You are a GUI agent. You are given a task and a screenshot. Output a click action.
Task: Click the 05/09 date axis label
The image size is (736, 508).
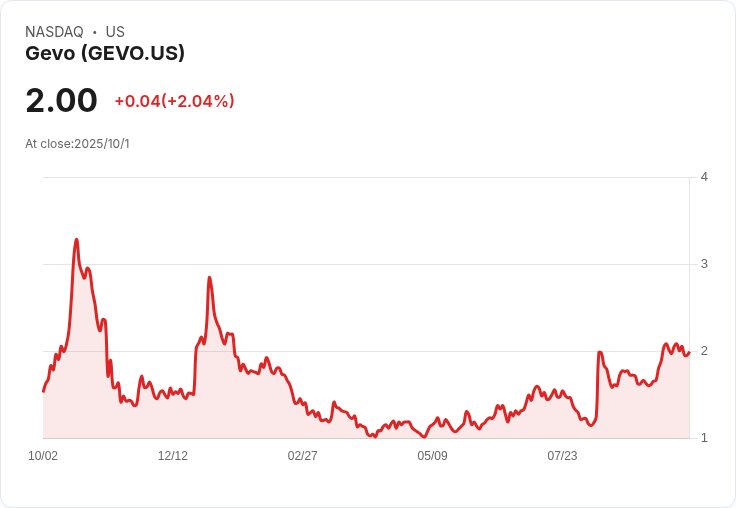tap(432, 456)
